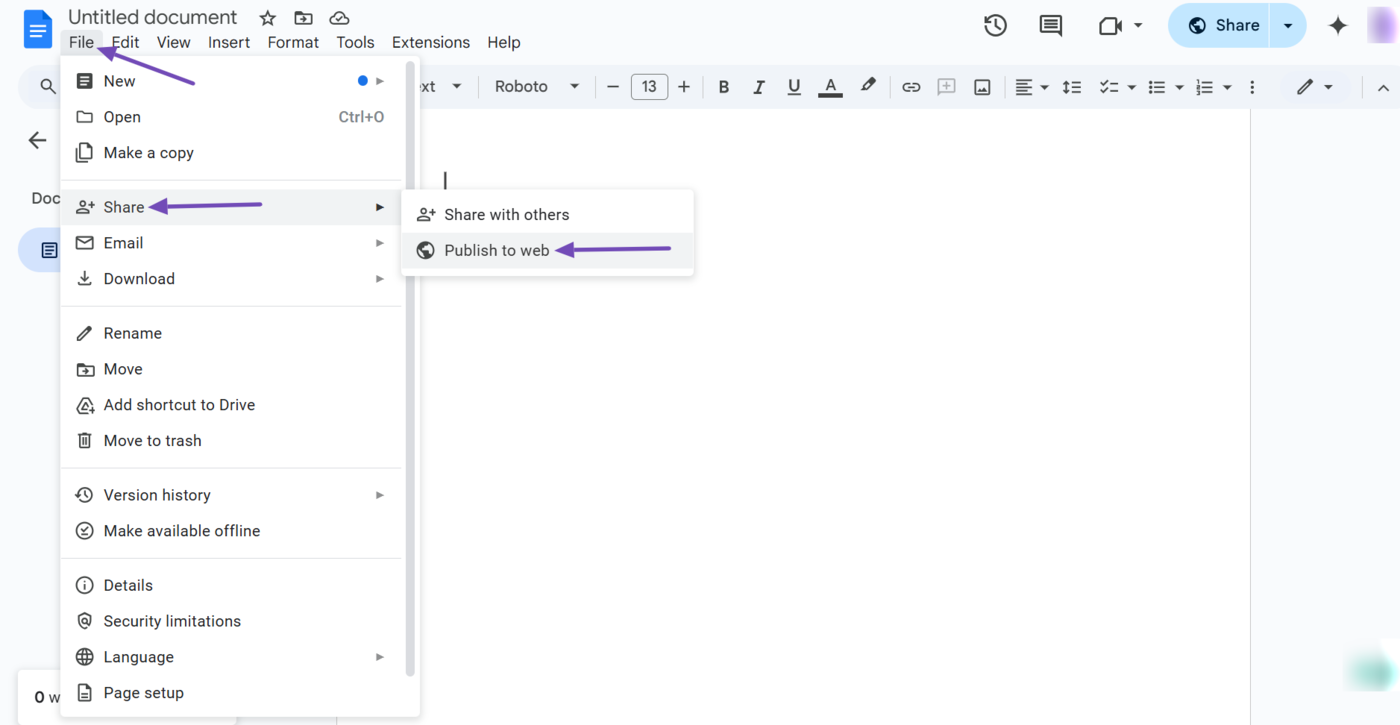1400x725 pixels.
Task: Expand the Share button dropdown arrow
Action: click(1288, 26)
